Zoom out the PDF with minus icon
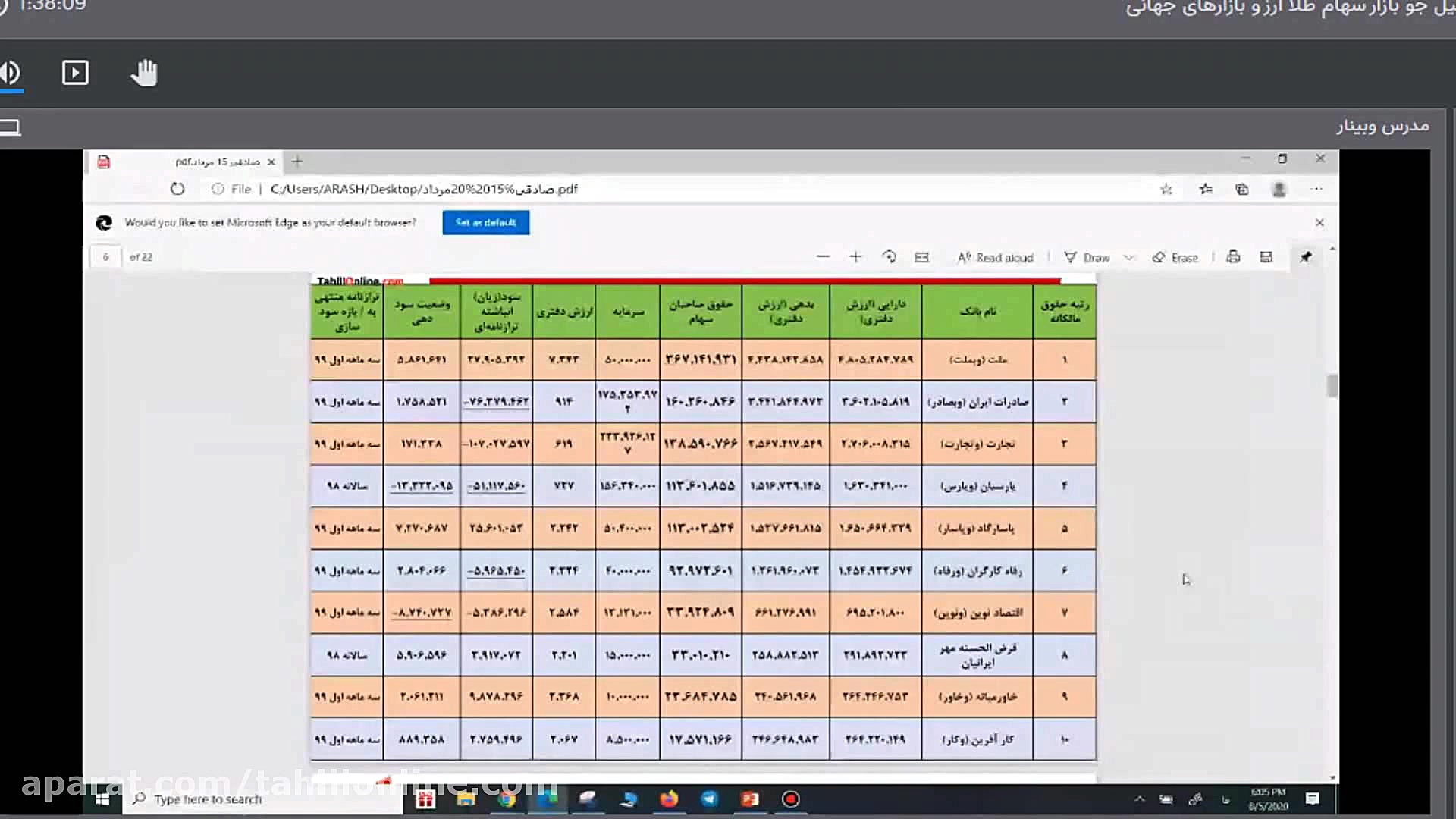The image size is (1456, 819). coord(823,257)
